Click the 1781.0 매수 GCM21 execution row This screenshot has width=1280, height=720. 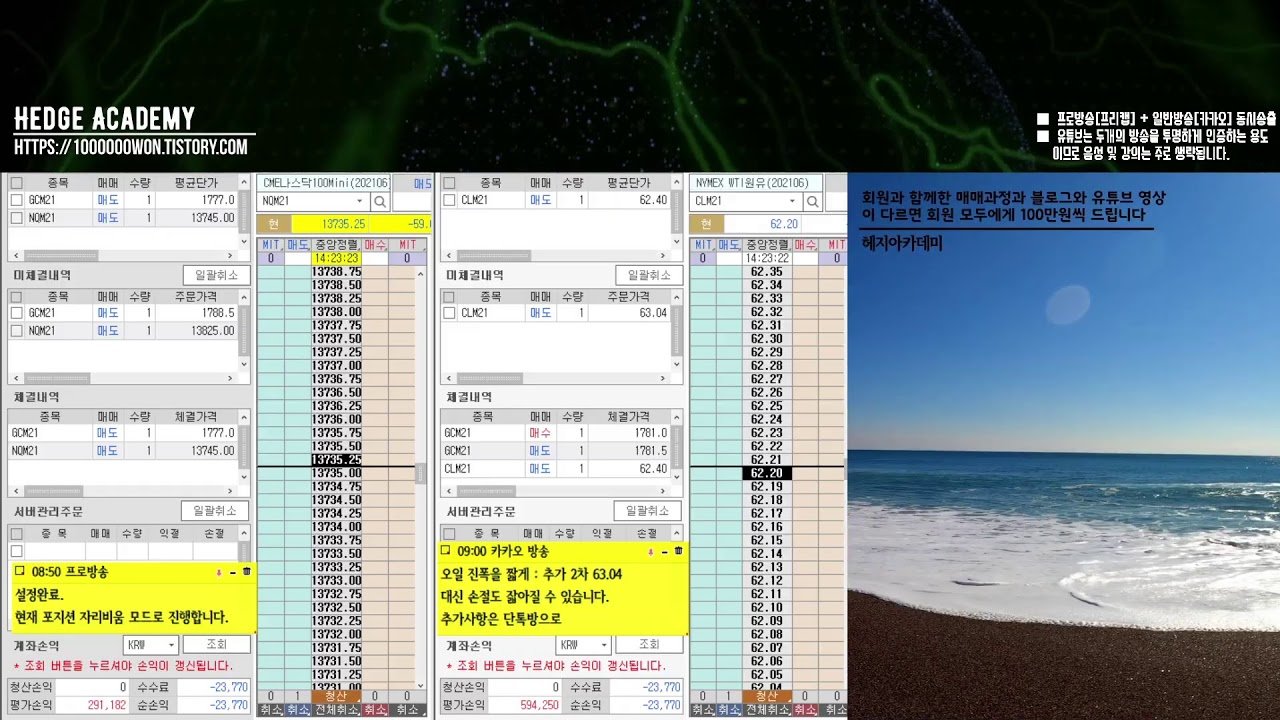556,433
